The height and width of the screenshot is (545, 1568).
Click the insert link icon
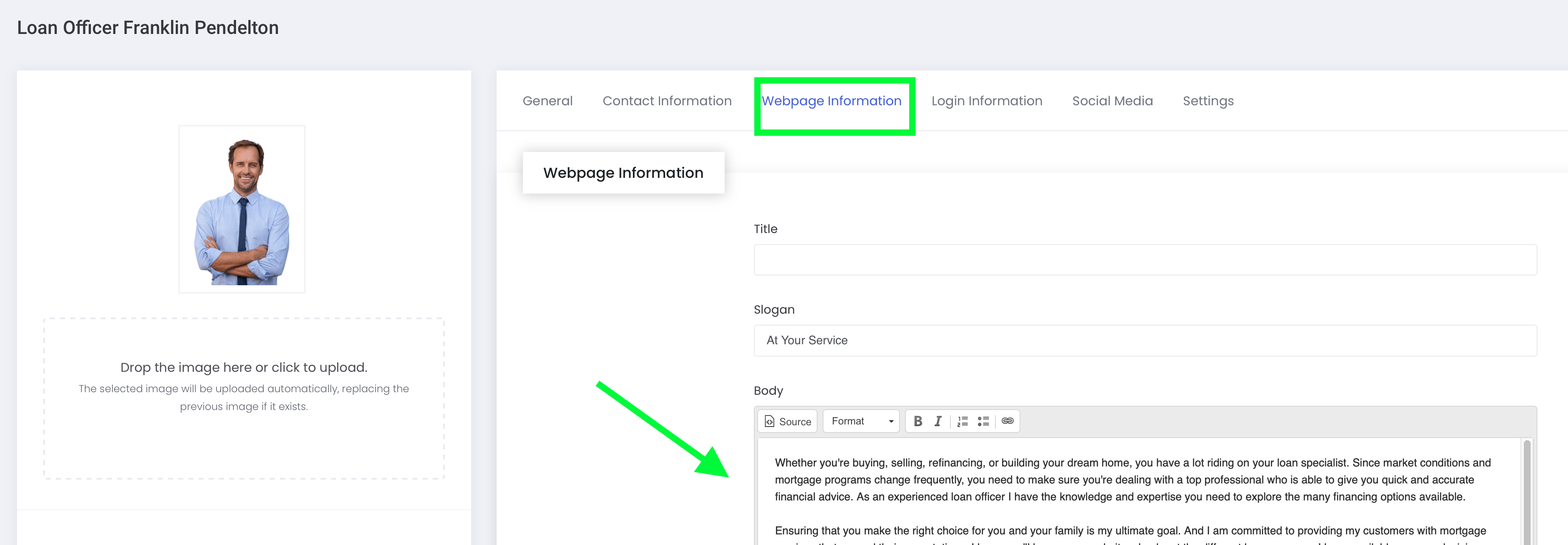[1007, 421]
